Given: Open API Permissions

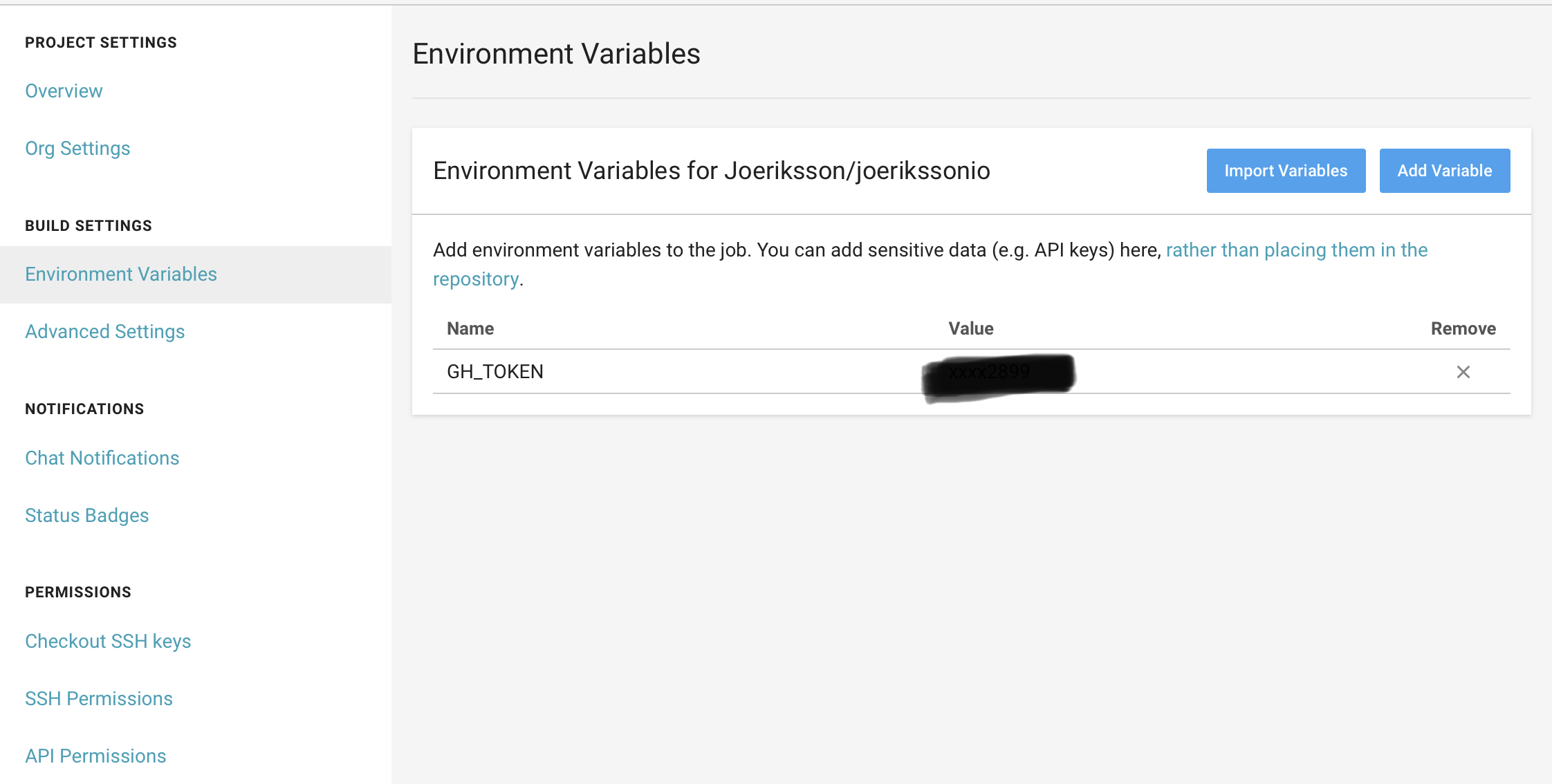Looking at the screenshot, I should pyautogui.click(x=95, y=756).
